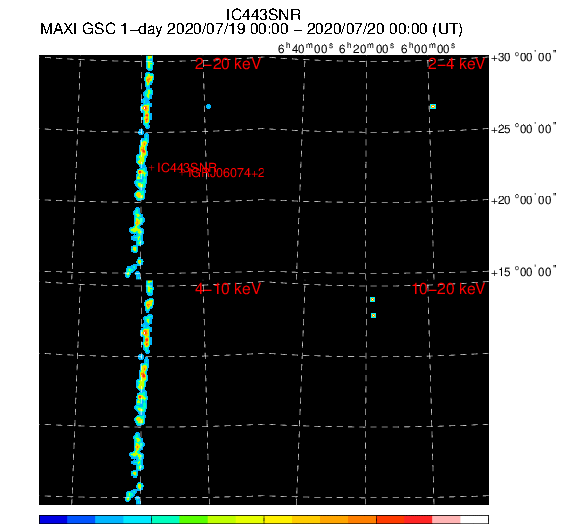
Task: Click the IC443SNR title text
Action: 263,15
